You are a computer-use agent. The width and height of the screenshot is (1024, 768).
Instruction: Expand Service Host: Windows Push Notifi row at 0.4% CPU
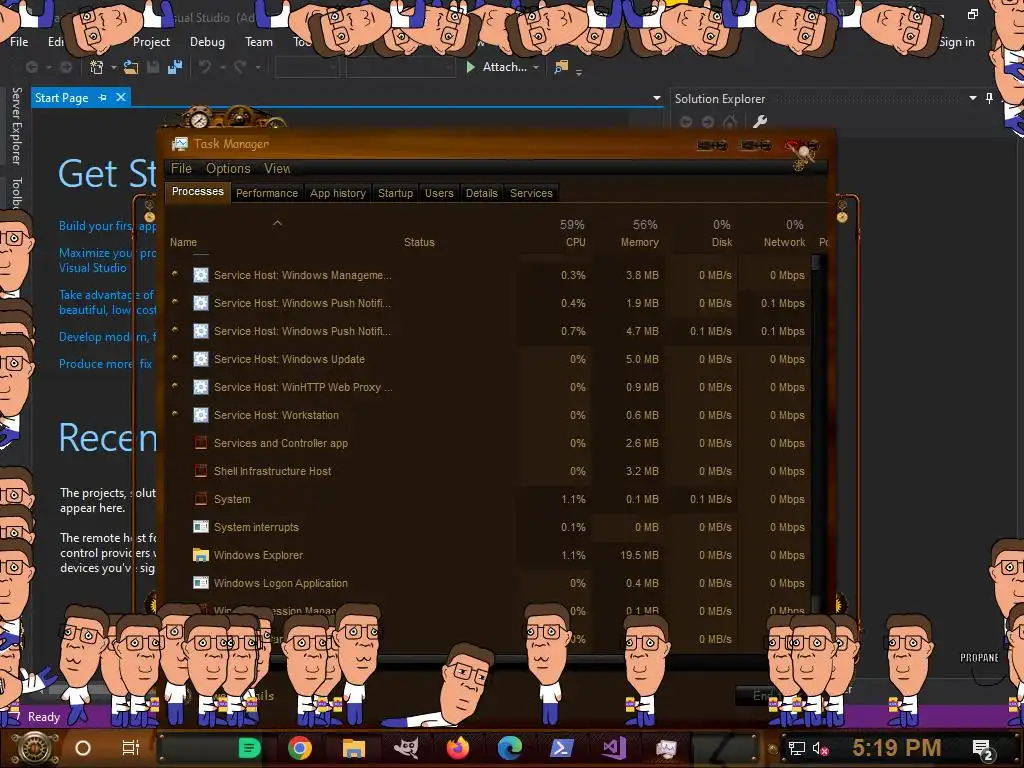174,302
